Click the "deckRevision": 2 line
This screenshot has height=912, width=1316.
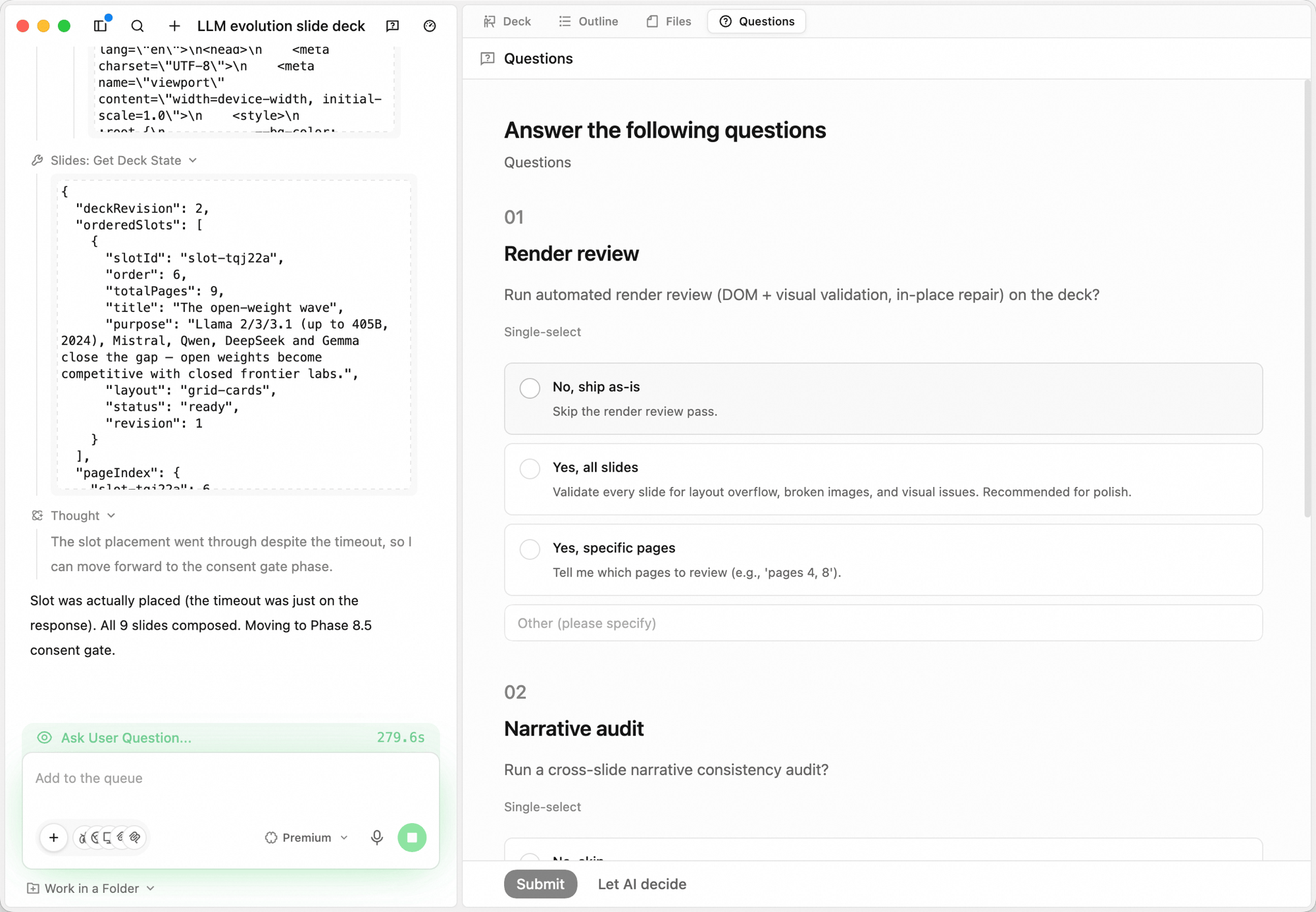pos(142,208)
